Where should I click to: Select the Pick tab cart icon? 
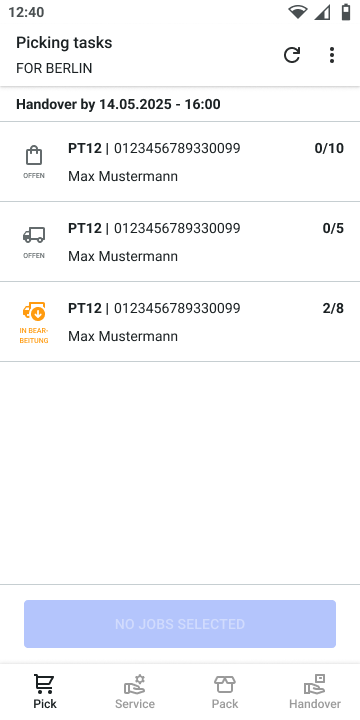(45, 684)
